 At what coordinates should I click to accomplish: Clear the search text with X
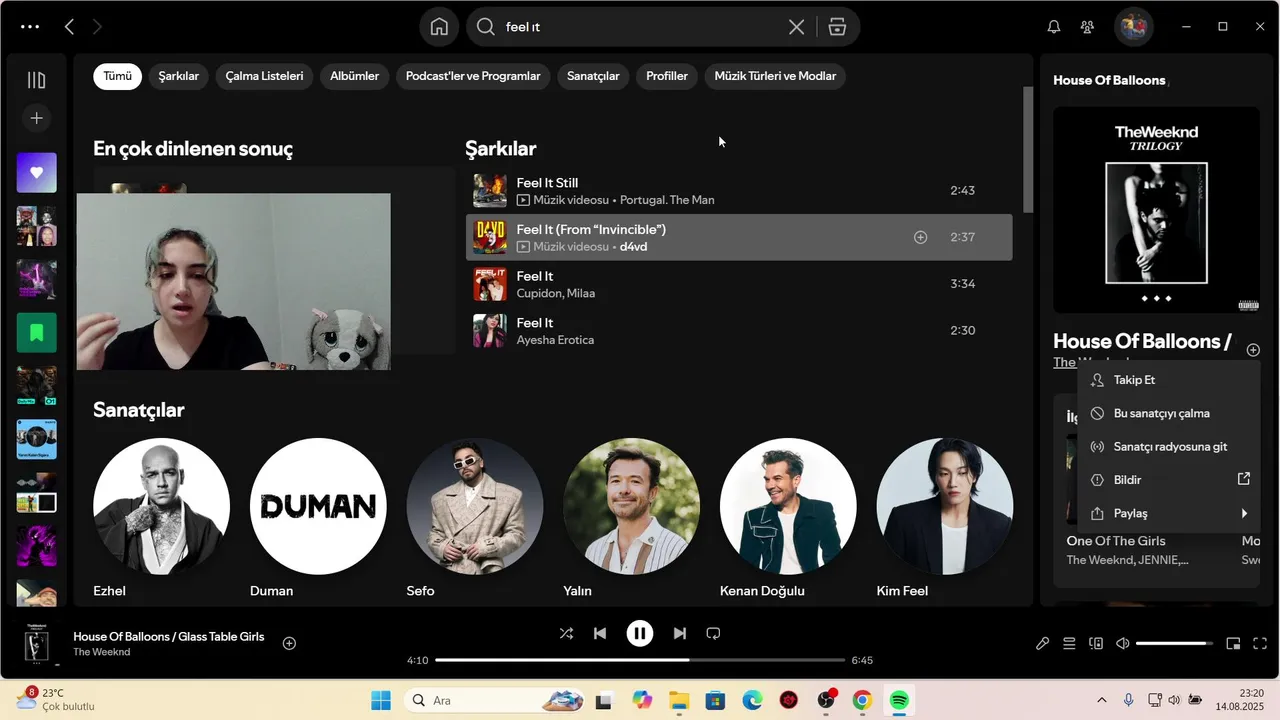tap(796, 27)
